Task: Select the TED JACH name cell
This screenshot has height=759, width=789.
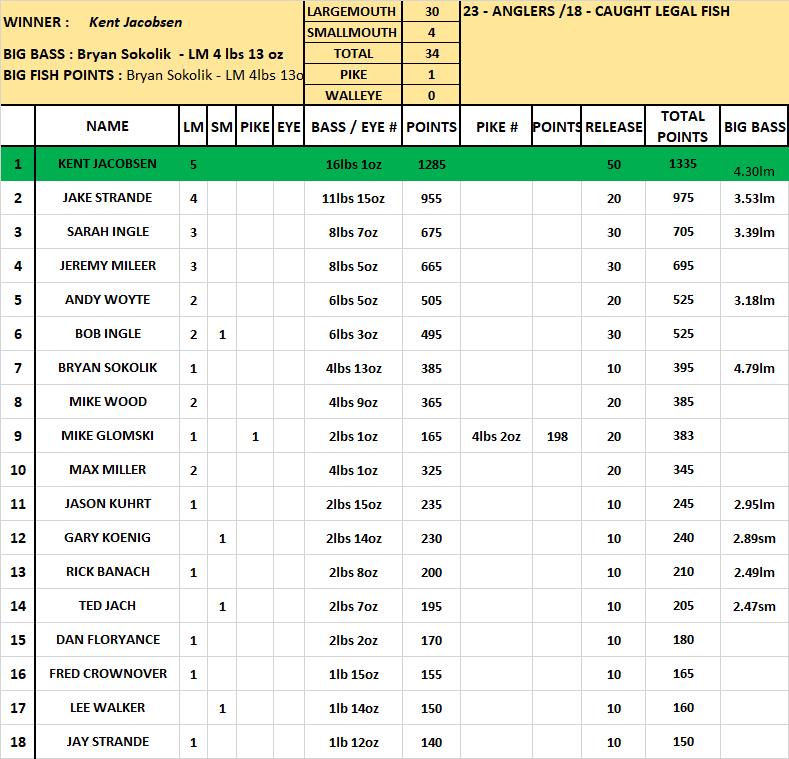Action: (107, 605)
